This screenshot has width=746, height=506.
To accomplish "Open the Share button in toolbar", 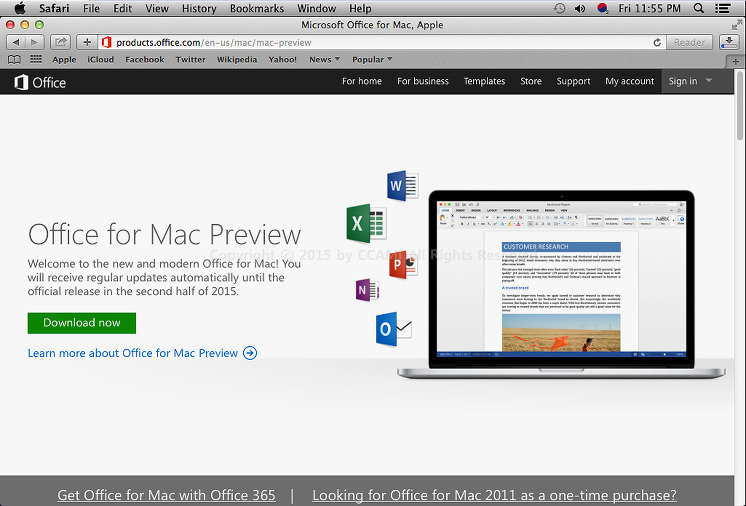I will pos(60,42).
